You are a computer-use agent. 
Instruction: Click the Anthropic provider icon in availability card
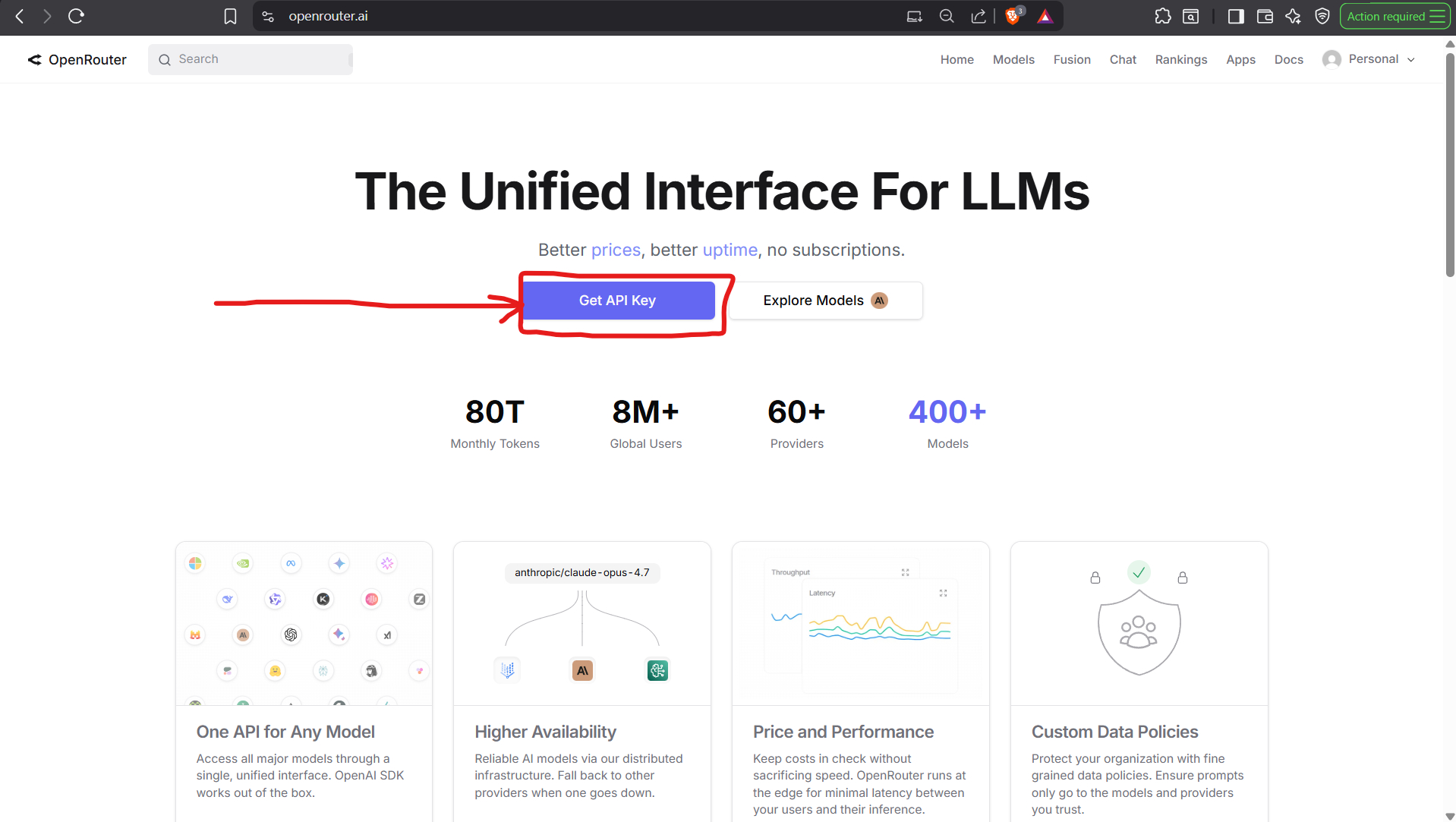pyautogui.click(x=582, y=670)
